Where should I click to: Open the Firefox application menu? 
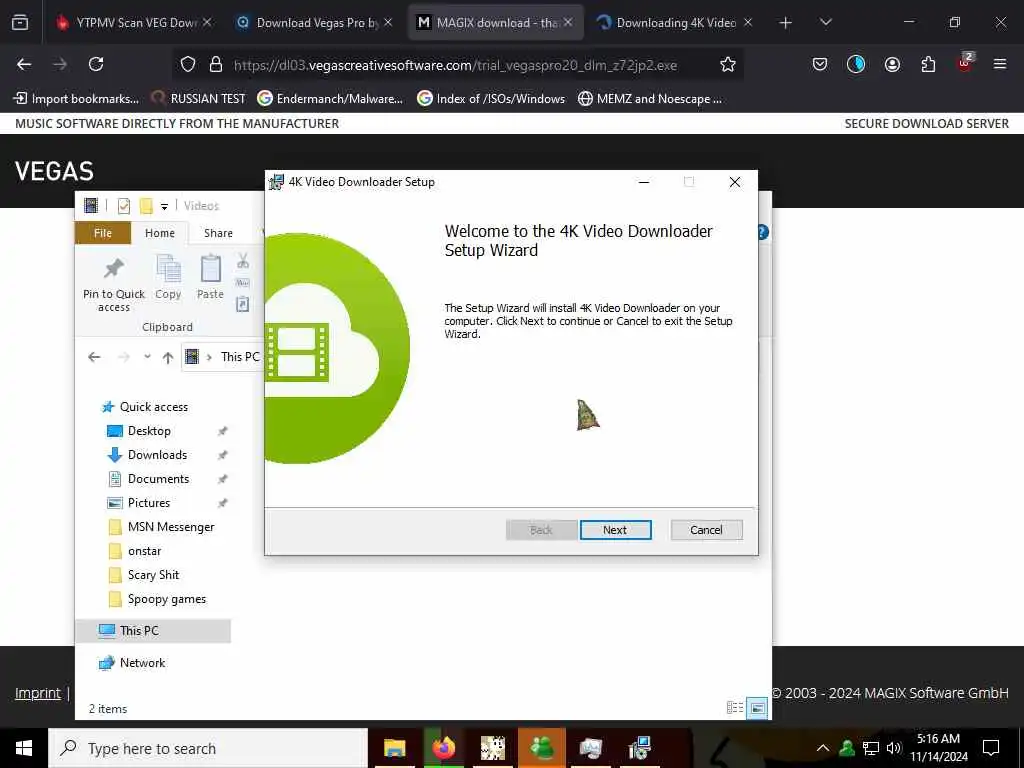(1000, 64)
